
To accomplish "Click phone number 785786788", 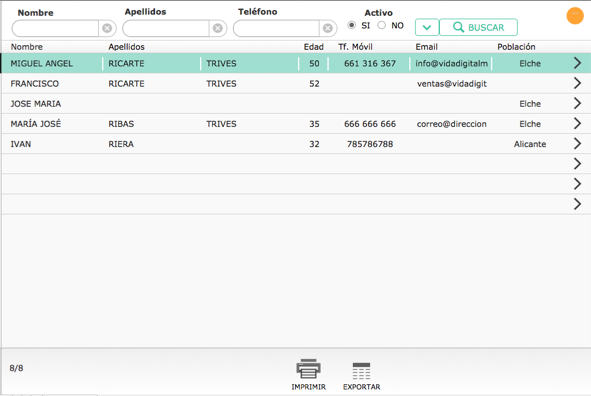I will (x=370, y=144).
